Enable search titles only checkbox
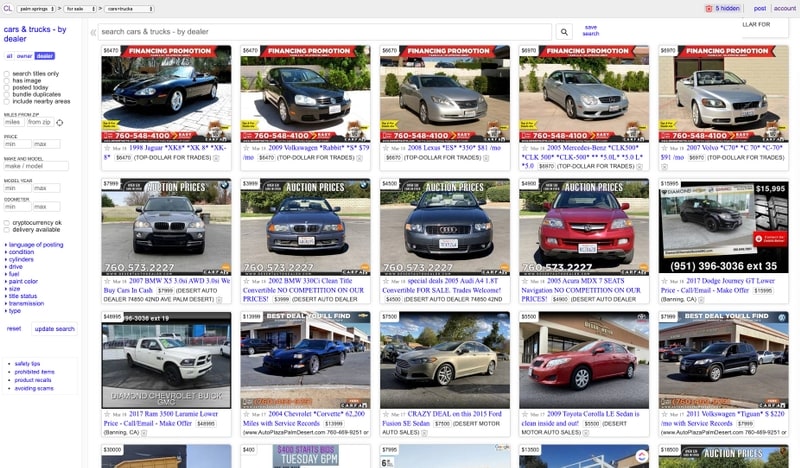Viewport: 800px width, 468px height. (7, 74)
